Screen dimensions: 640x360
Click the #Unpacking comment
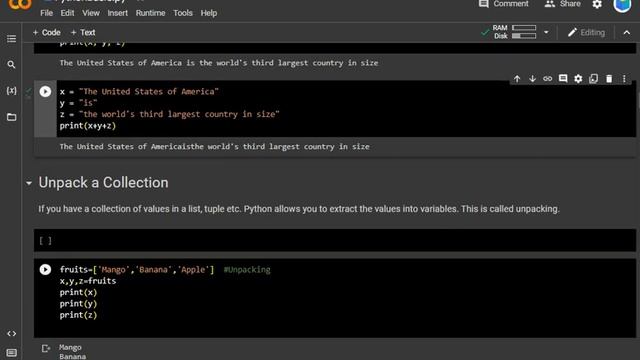247,269
